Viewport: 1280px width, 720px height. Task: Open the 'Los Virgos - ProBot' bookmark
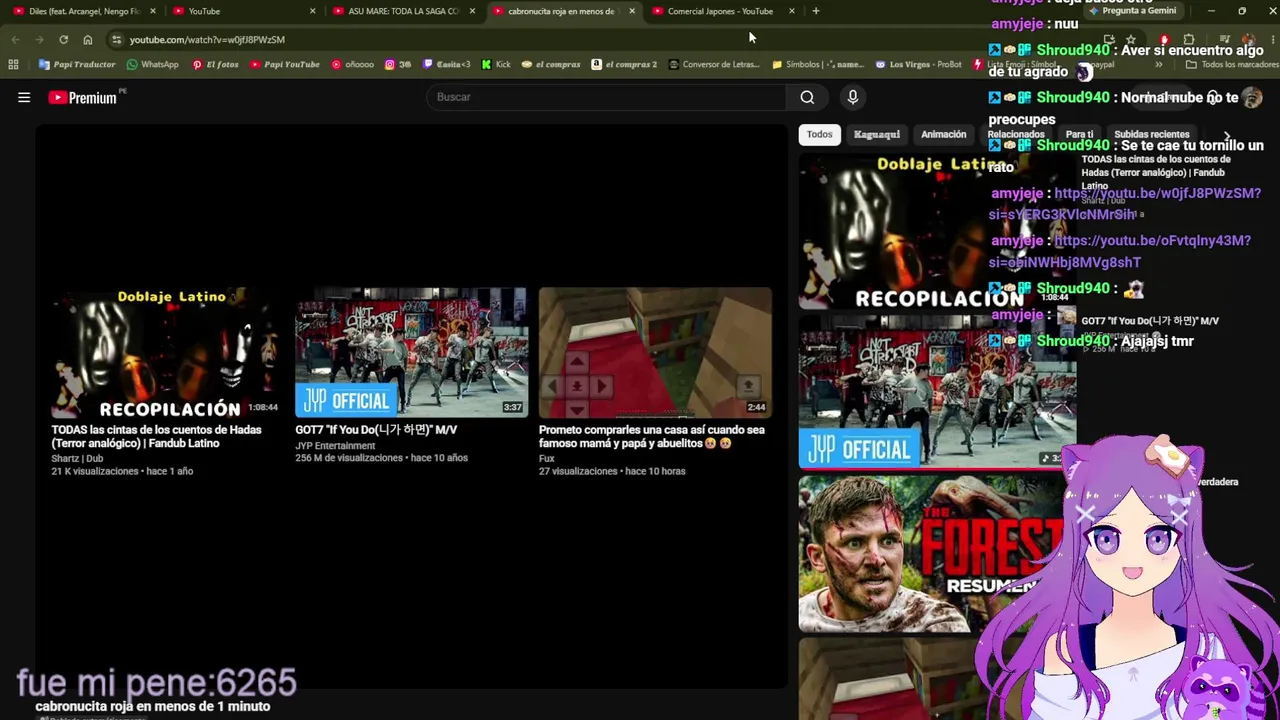[x=918, y=64]
